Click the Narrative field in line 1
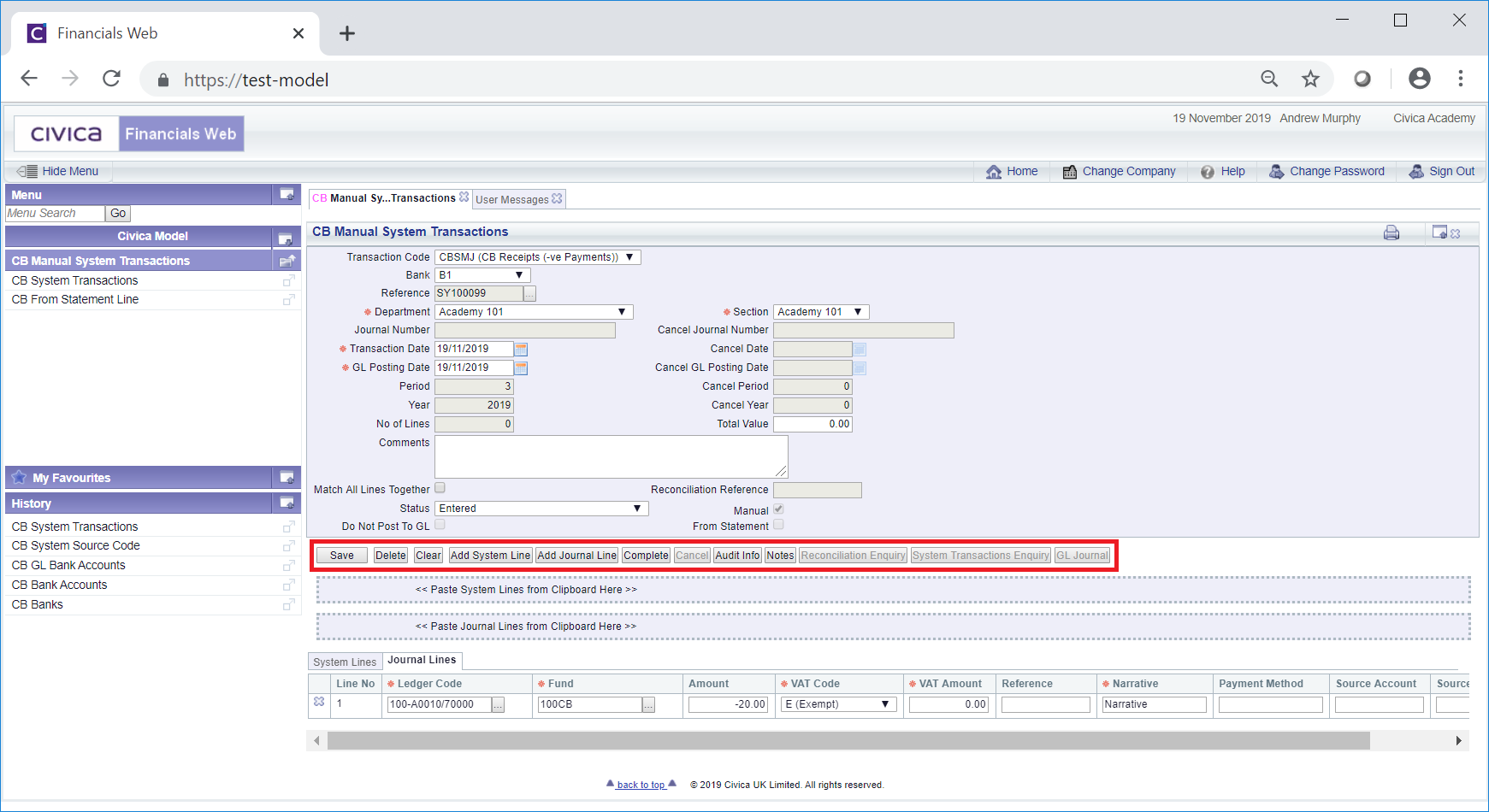 1154,704
